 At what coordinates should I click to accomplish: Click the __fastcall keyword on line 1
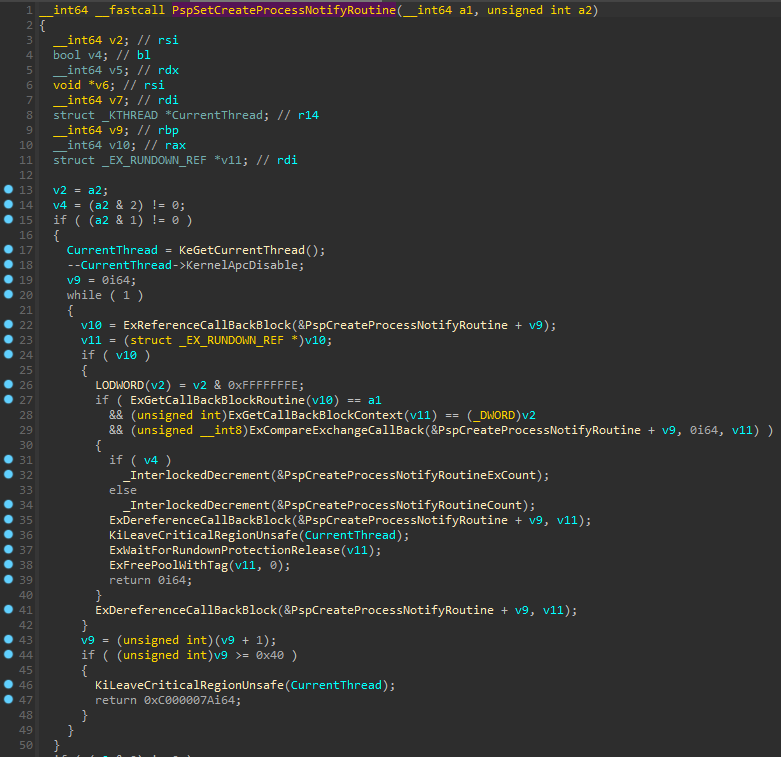(130, 10)
